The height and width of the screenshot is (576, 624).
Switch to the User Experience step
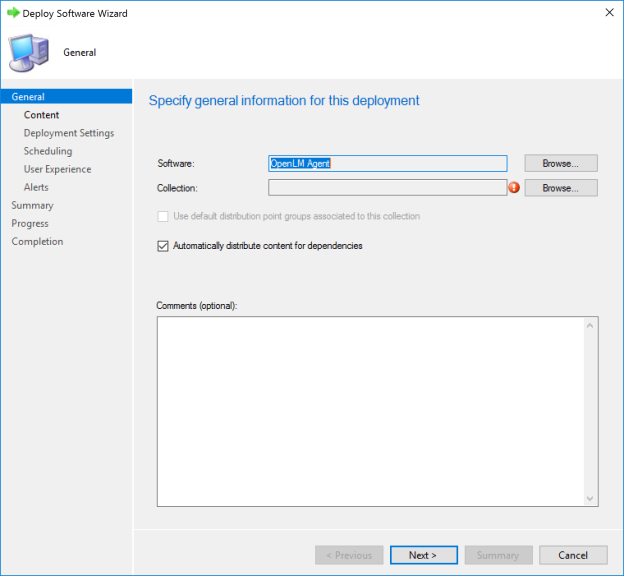point(57,169)
